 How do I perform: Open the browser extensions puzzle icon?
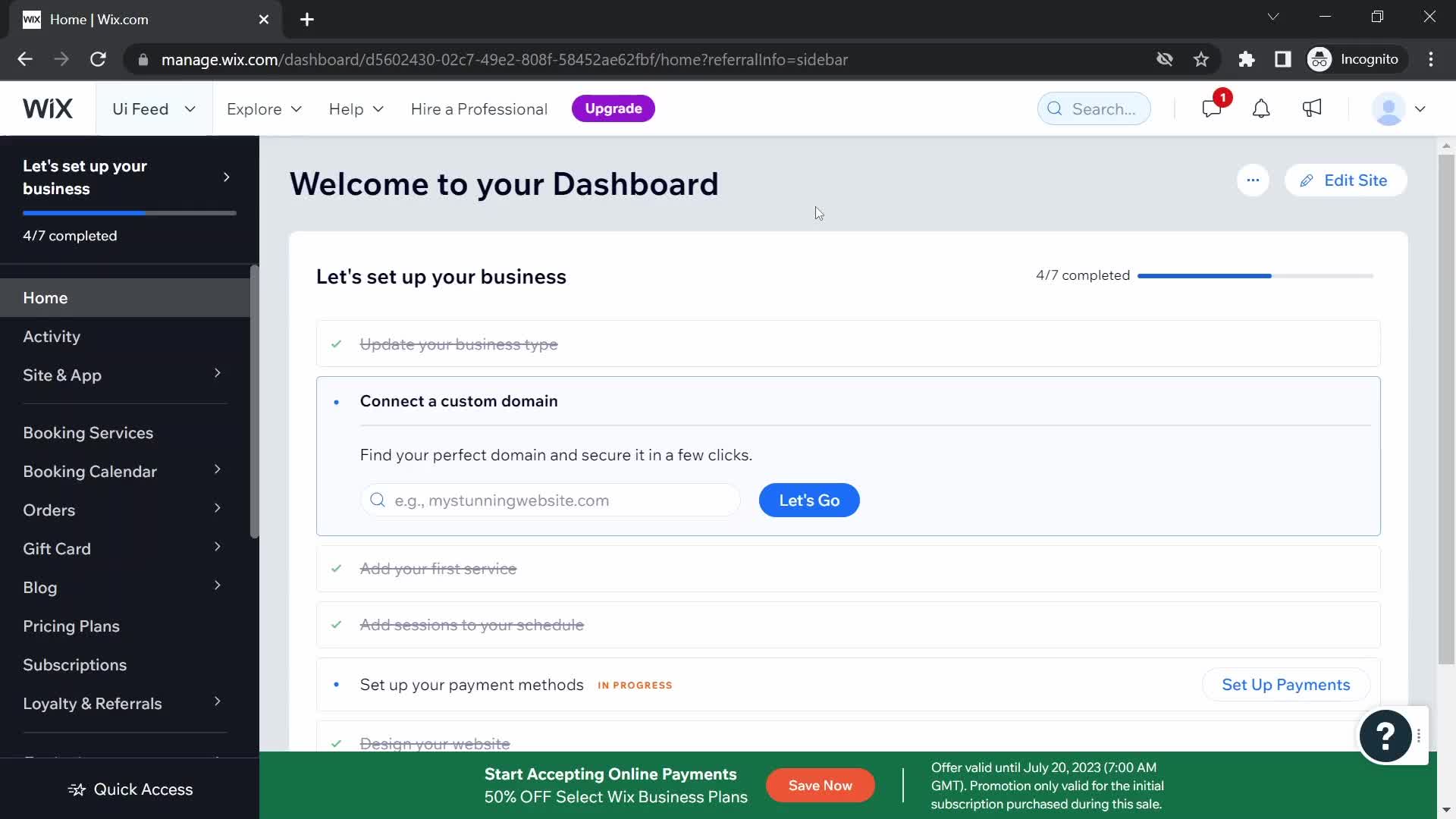click(1247, 59)
